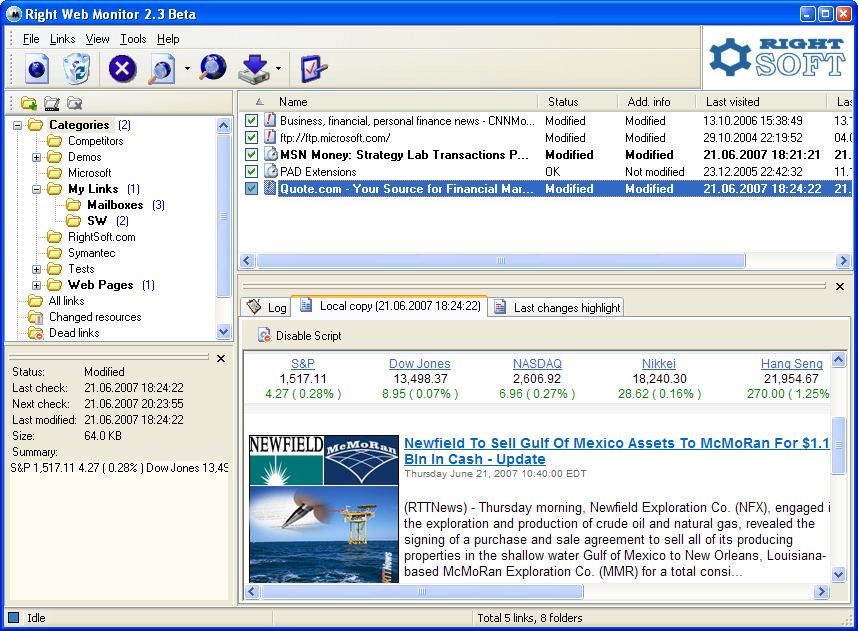Open dropdown arrow next to check page icon

tap(187, 69)
